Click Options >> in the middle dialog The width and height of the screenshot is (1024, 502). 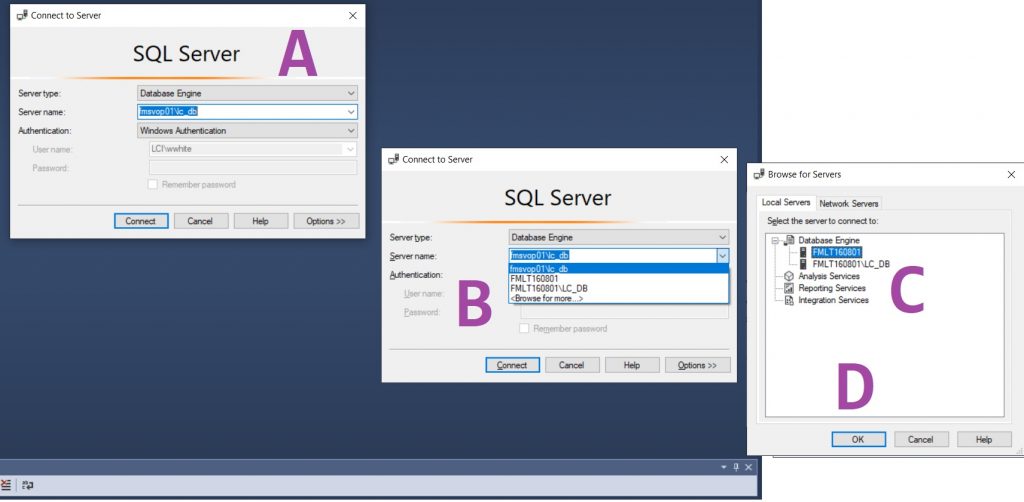[x=697, y=365]
